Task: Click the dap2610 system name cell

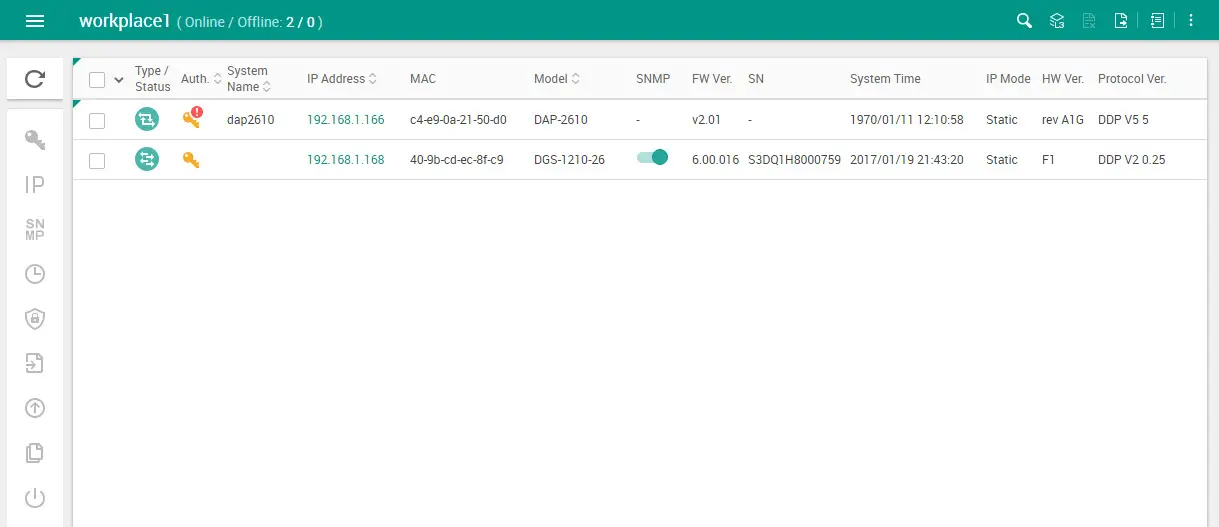Action: click(250, 120)
